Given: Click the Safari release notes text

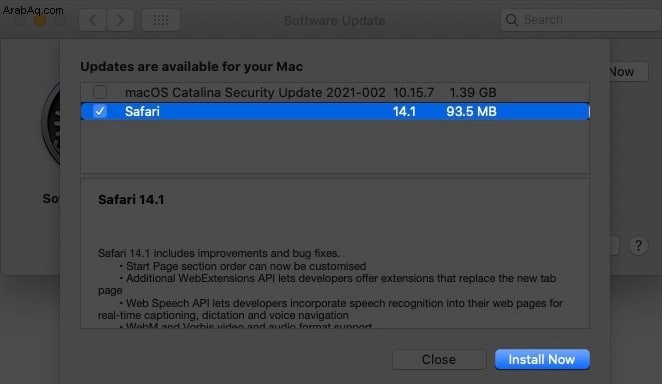Looking at the screenshot, I should [x=330, y=289].
